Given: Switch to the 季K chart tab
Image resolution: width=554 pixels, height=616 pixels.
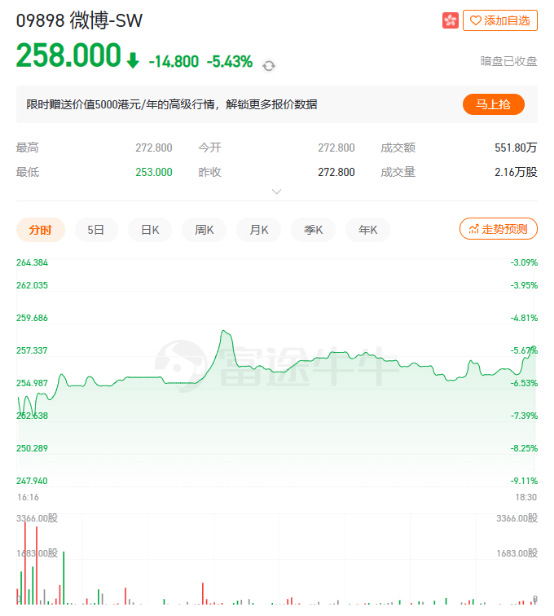Looking at the screenshot, I should tap(313, 230).
